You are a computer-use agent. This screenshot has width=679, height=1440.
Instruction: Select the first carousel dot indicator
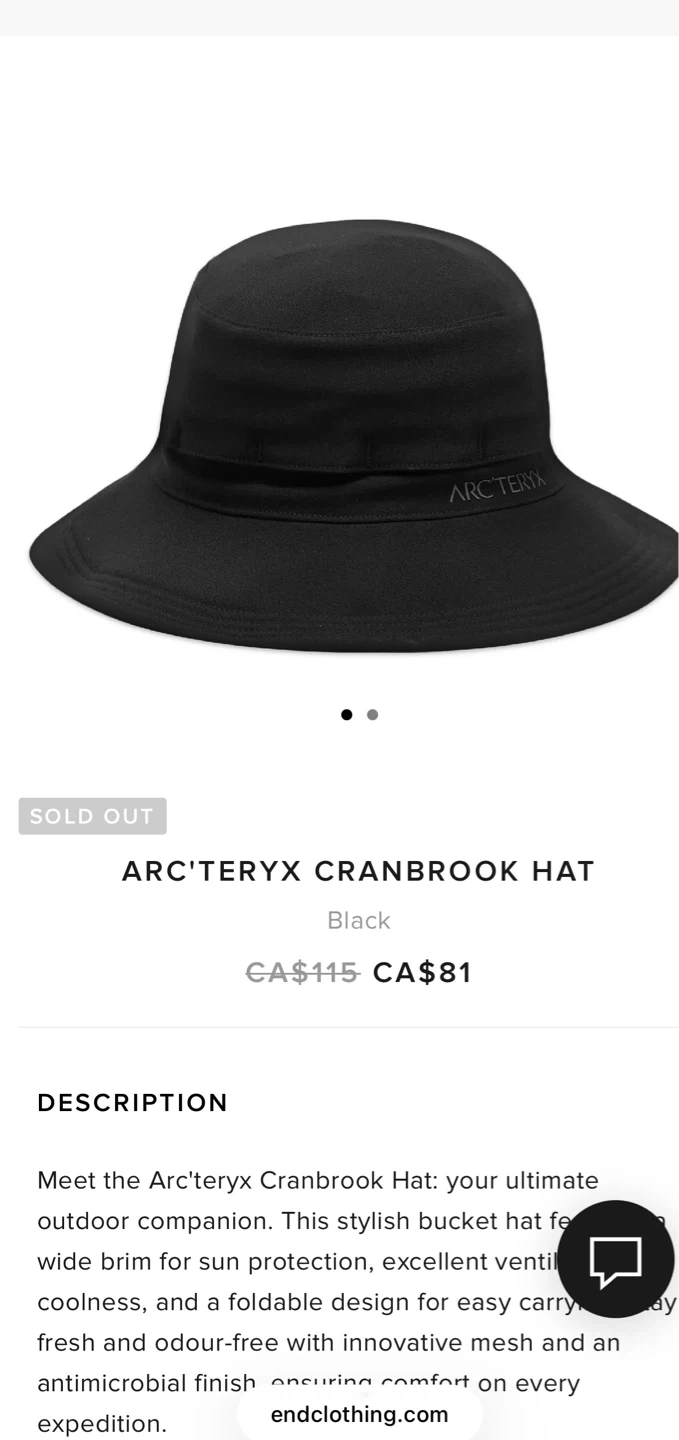tap(346, 714)
